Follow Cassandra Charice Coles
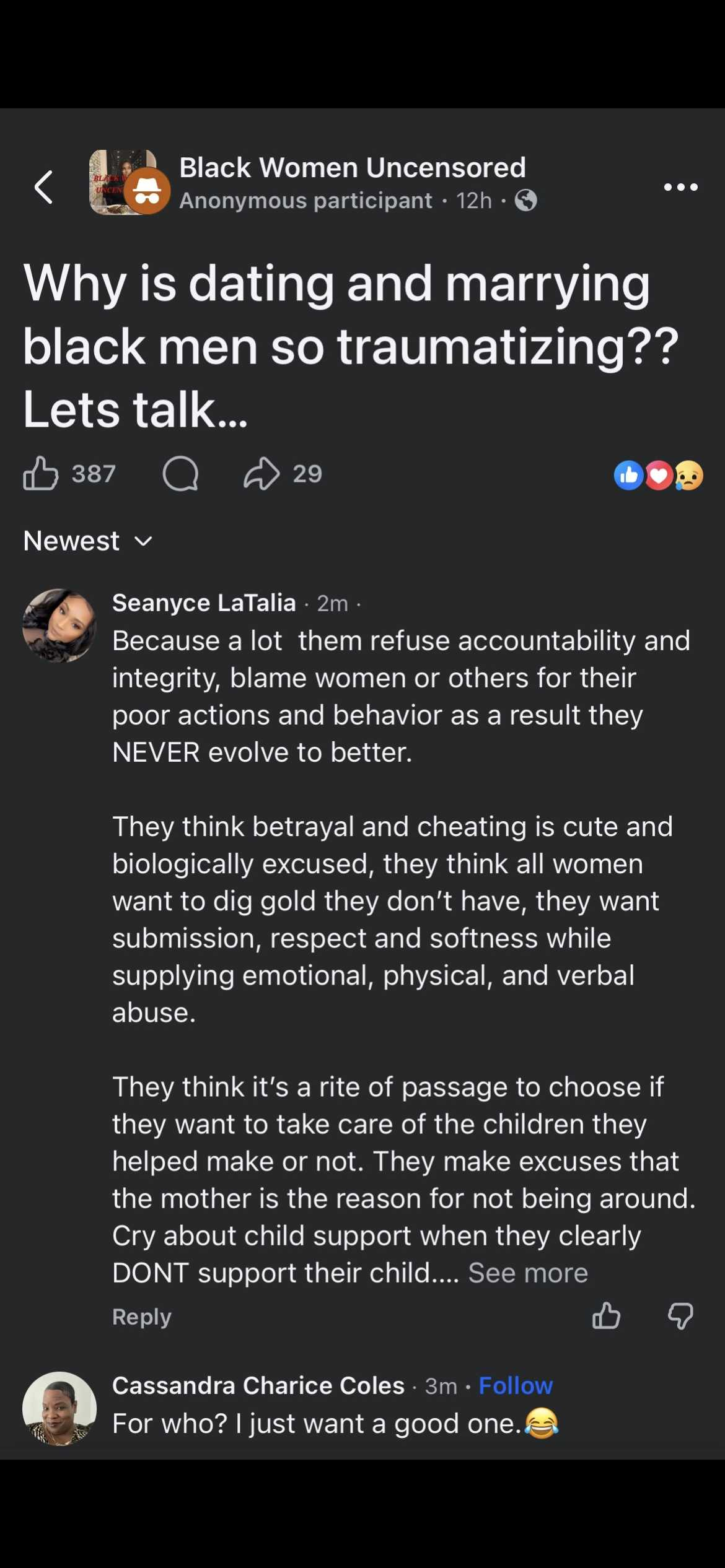Viewport: 725px width, 1568px height. click(516, 1385)
